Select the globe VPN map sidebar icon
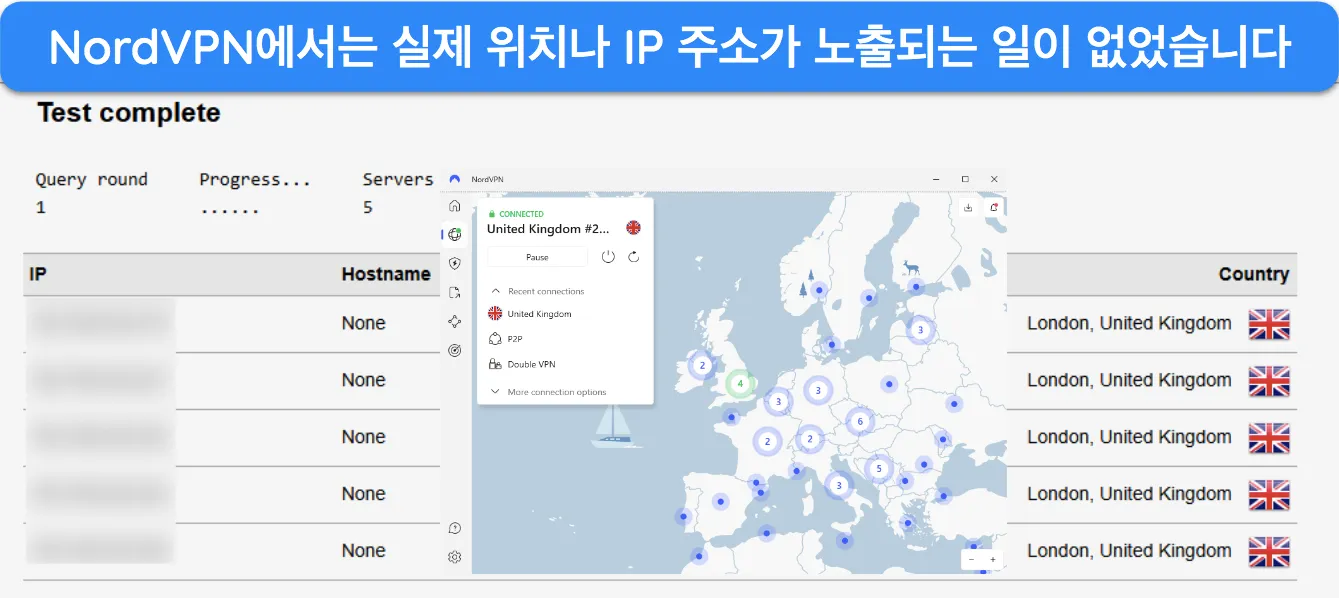1339x598 pixels. pos(455,235)
